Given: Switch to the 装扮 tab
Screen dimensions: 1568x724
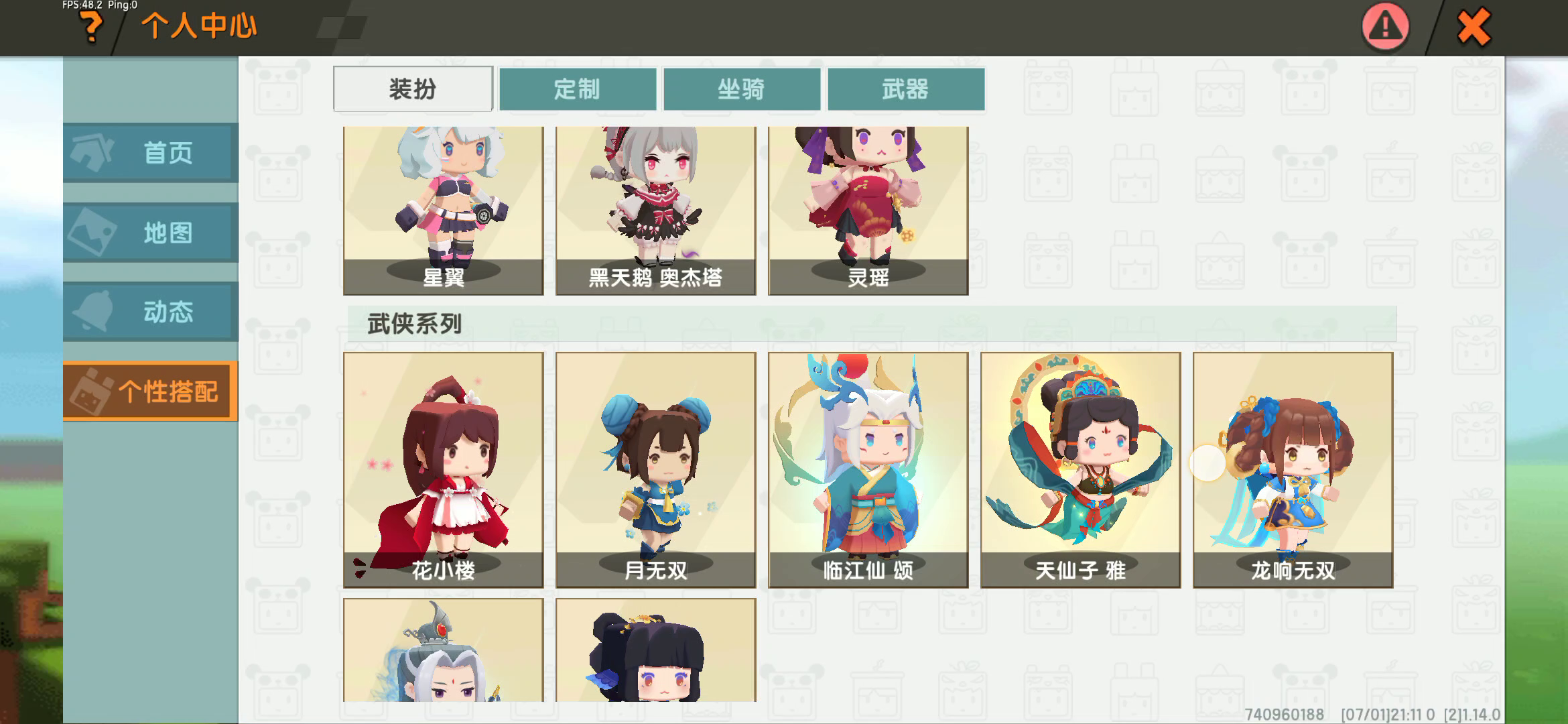Looking at the screenshot, I should pyautogui.click(x=413, y=88).
